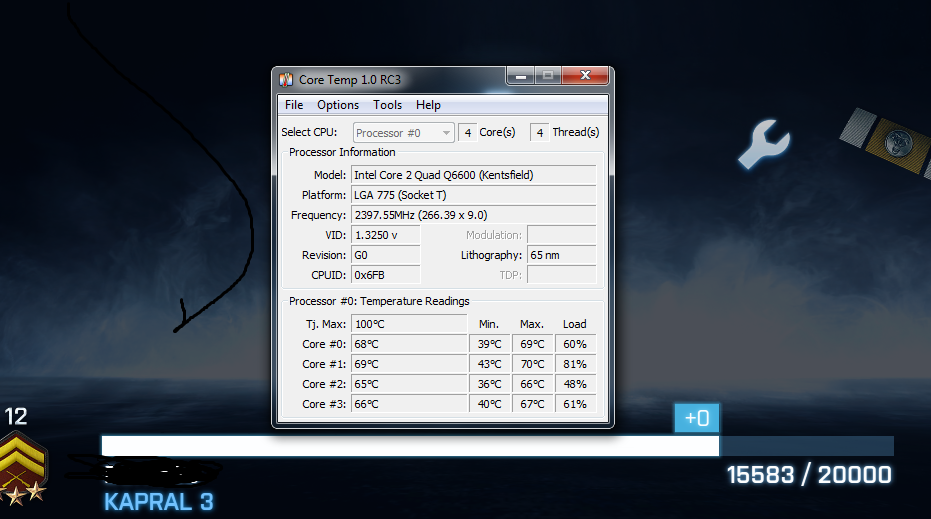This screenshot has width=931, height=519.
Task: Click the XP progress bar
Action: pyautogui.click(x=497, y=446)
